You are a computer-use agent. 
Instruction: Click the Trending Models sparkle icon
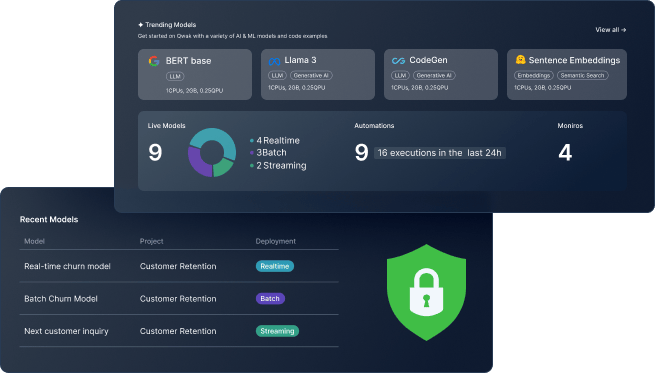tap(140, 25)
